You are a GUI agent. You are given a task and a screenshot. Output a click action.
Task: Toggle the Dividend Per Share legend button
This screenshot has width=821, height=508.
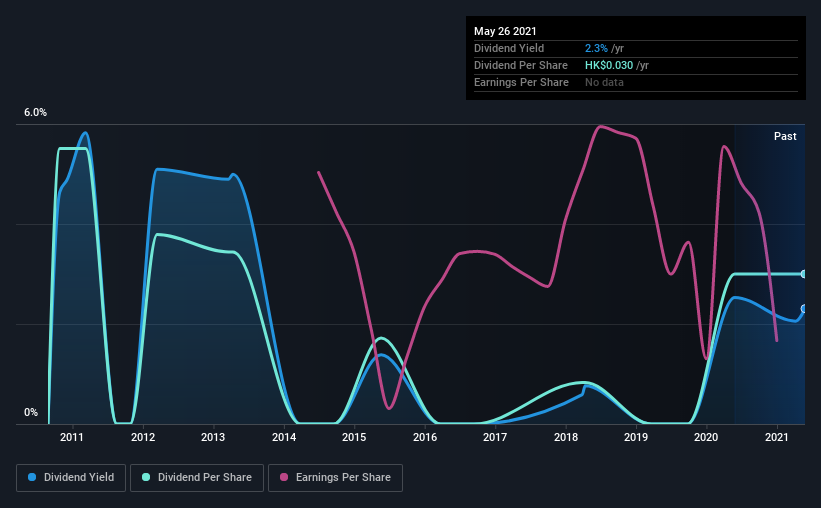197,478
